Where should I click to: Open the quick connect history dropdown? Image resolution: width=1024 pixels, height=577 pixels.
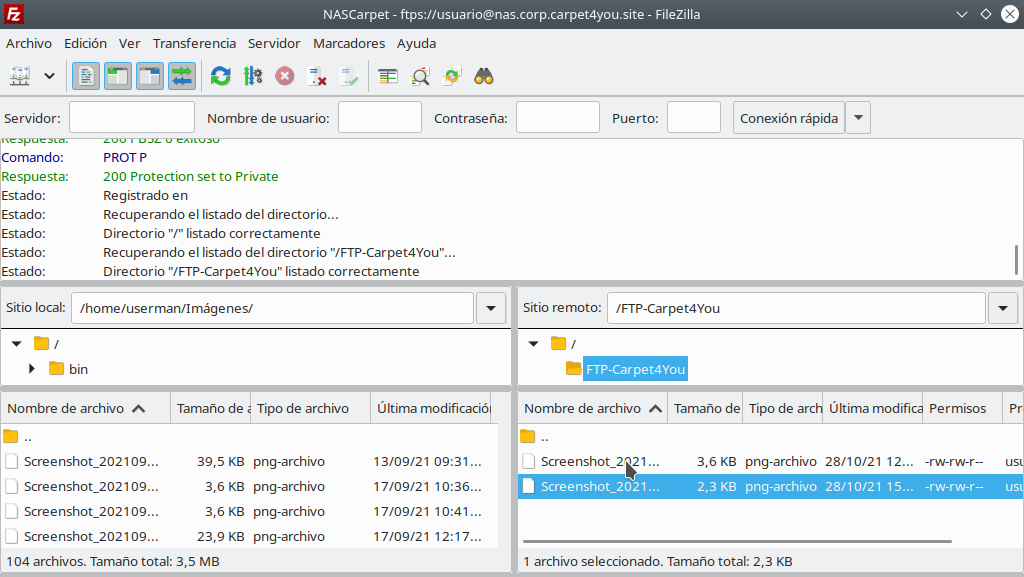tap(858, 118)
